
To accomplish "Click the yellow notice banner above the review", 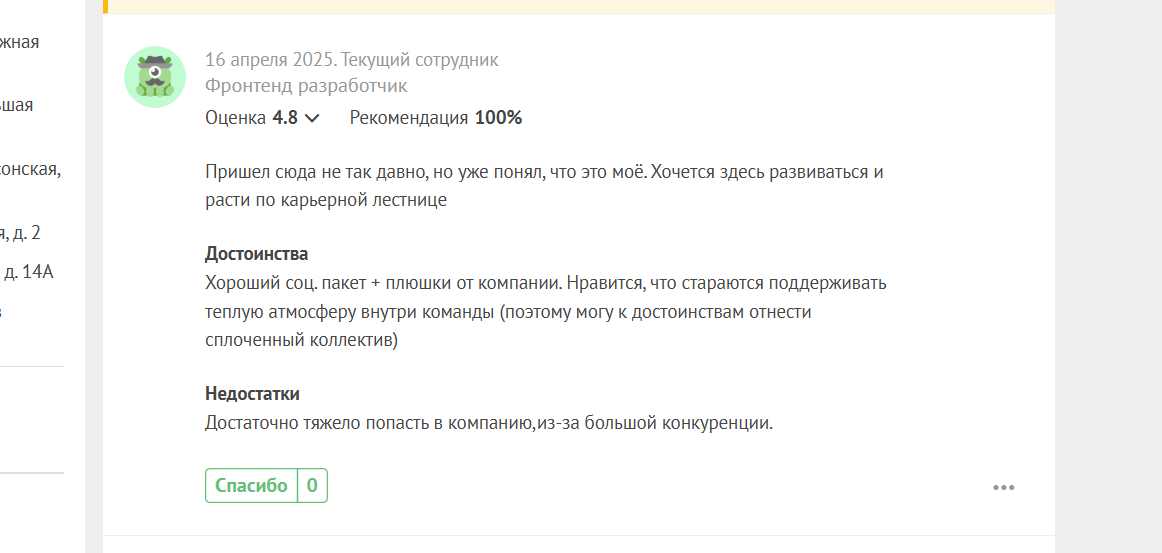I will point(579,7).
